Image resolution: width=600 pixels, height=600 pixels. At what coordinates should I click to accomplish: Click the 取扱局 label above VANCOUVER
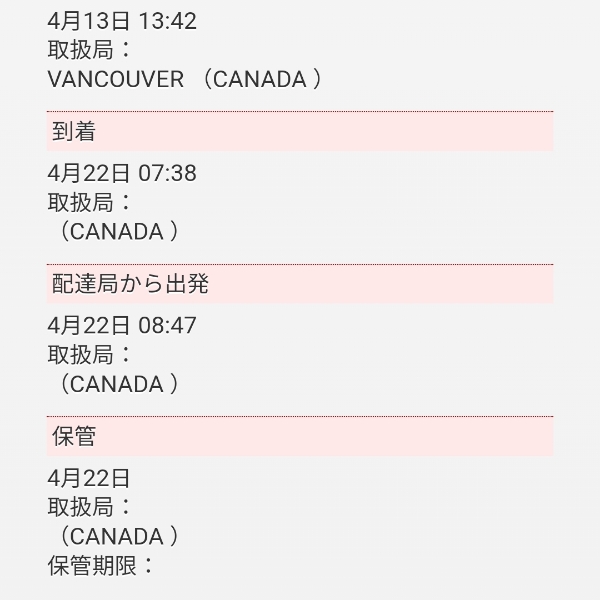point(90,50)
